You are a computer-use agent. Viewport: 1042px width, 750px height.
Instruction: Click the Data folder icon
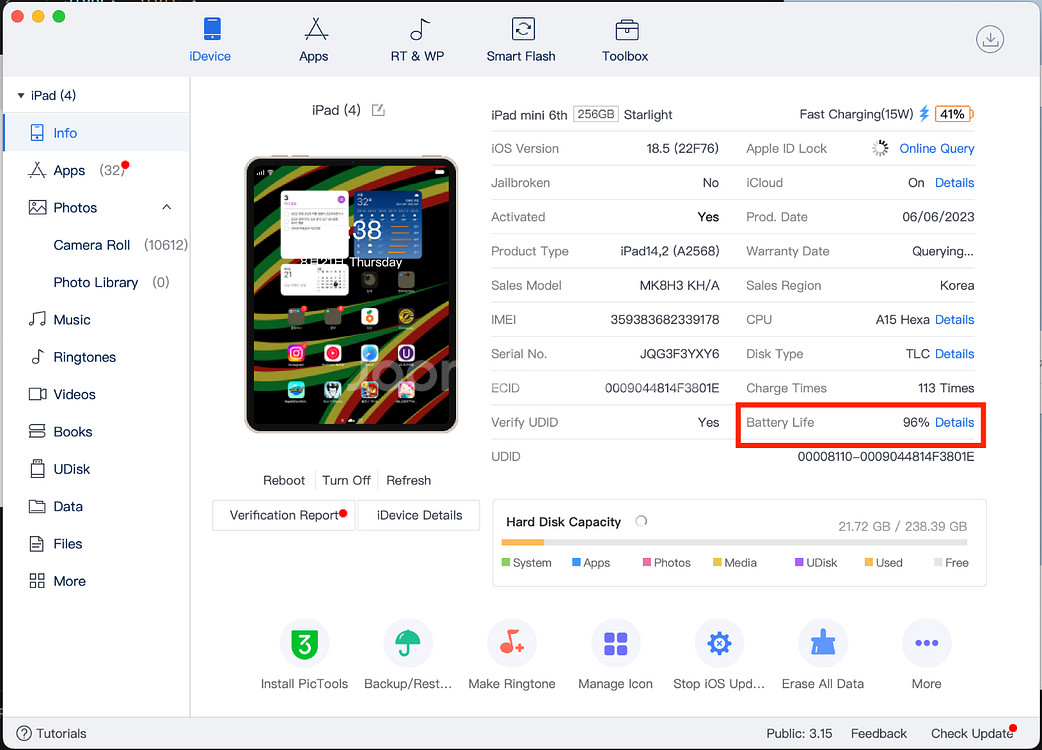click(37, 506)
